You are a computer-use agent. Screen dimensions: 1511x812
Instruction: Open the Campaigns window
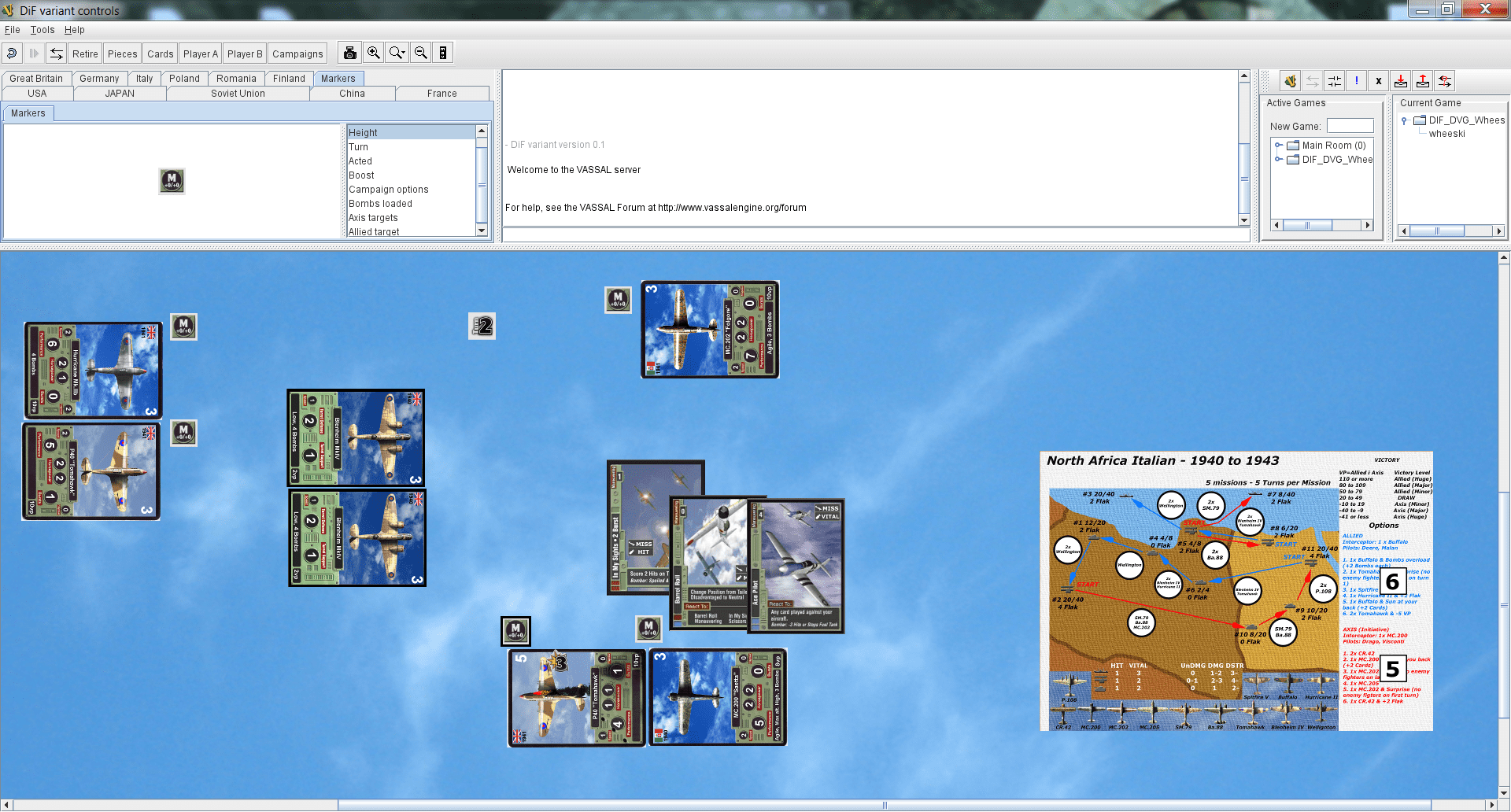(297, 53)
